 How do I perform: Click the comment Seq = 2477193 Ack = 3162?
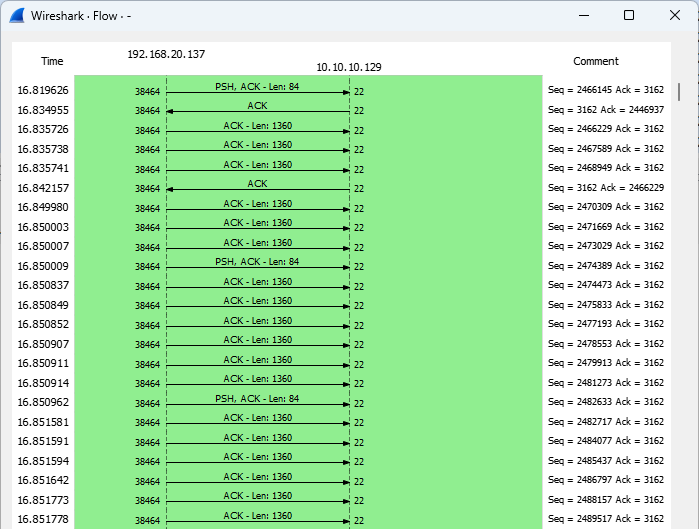pyautogui.click(x=606, y=324)
